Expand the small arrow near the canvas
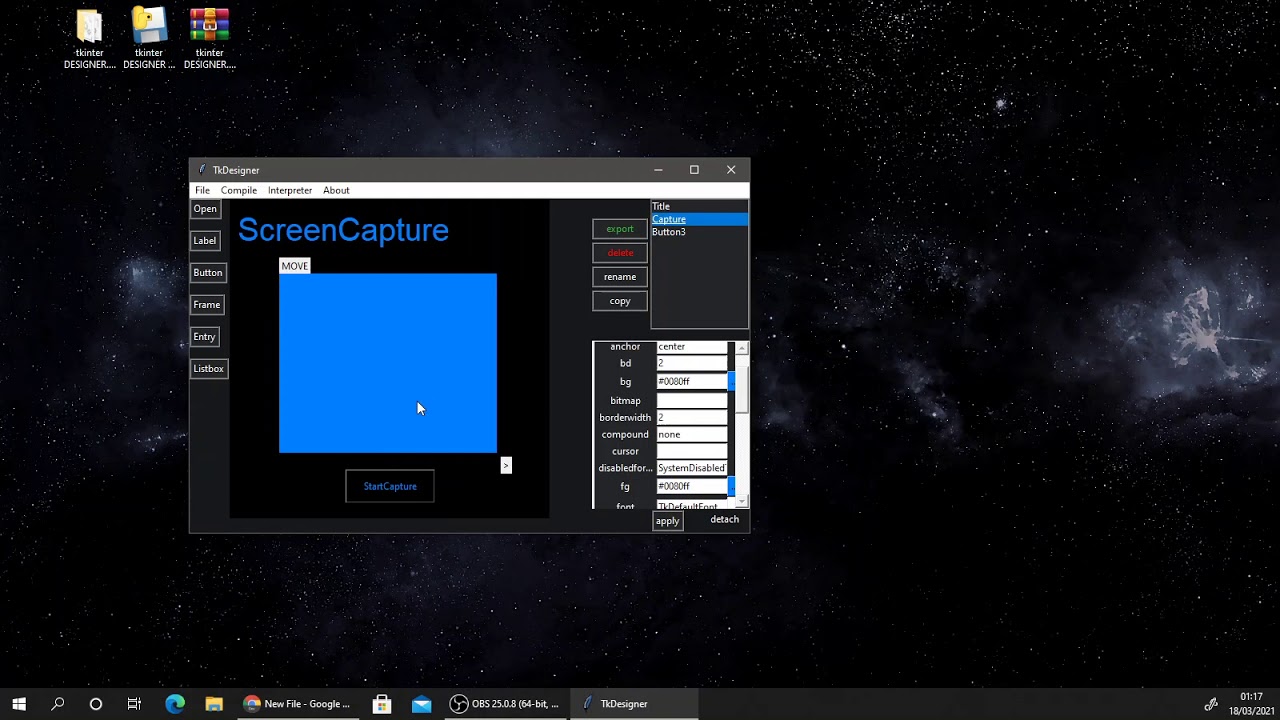Image resolution: width=1280 pixels, height=720 pixels. (x=505, y=465)
